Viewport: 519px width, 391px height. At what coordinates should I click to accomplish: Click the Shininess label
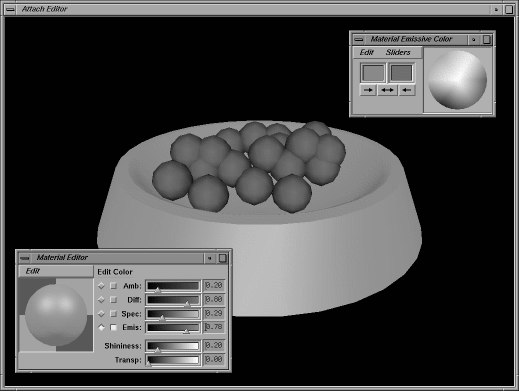point(123,346)
